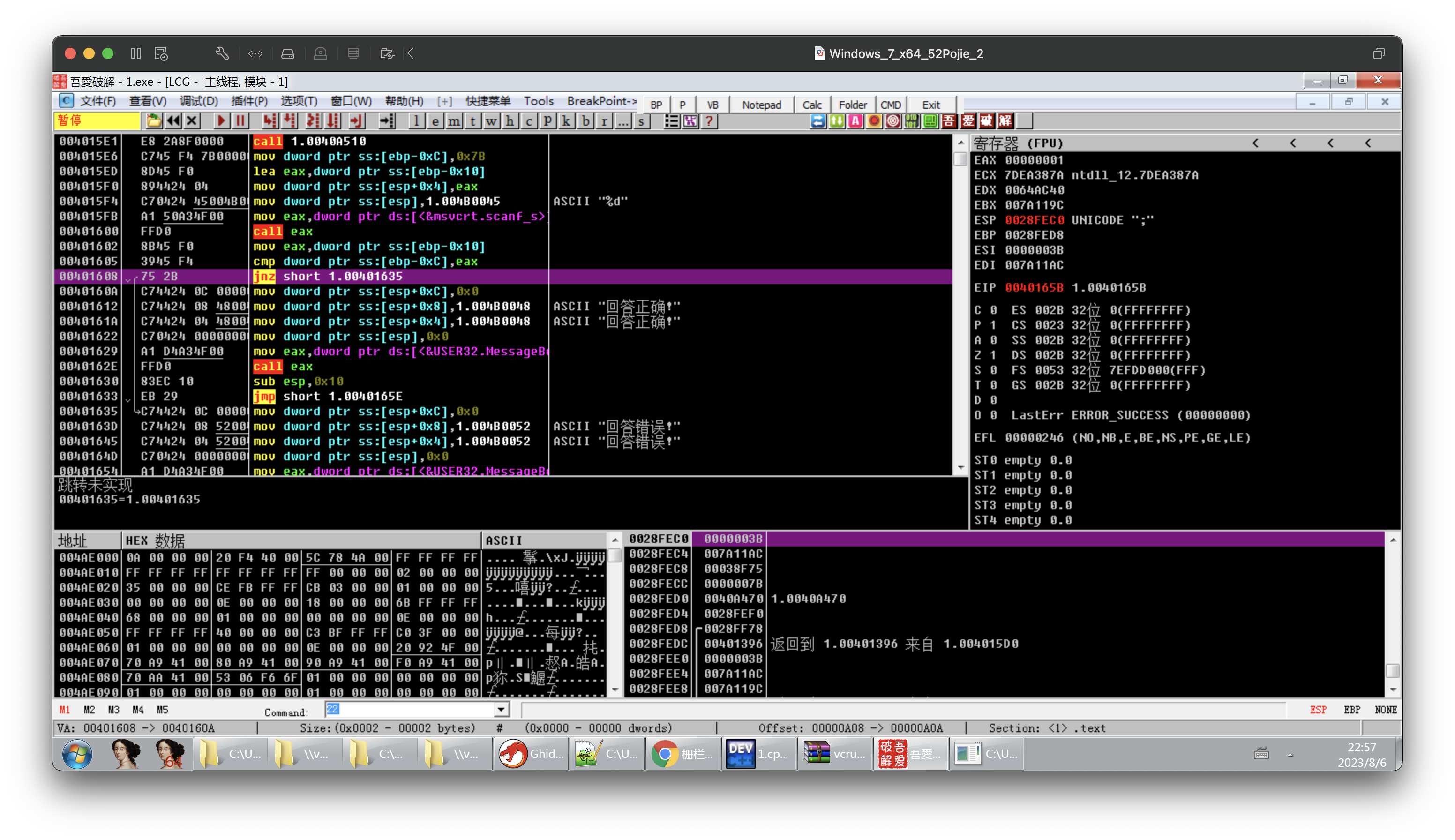Switch to the M1 memory dump
This screenshot has width=1455, height=840.
tap(65, 710)
